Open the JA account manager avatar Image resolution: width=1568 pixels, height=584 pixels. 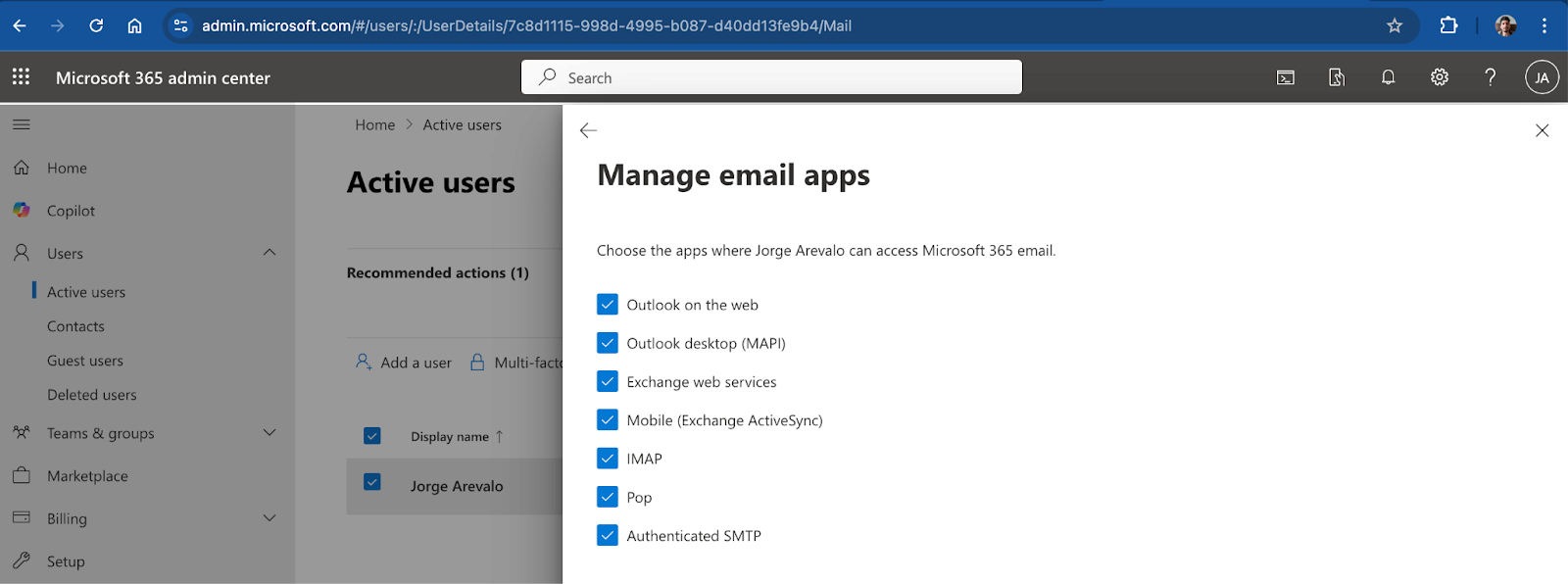click(x=1542, y=77)
